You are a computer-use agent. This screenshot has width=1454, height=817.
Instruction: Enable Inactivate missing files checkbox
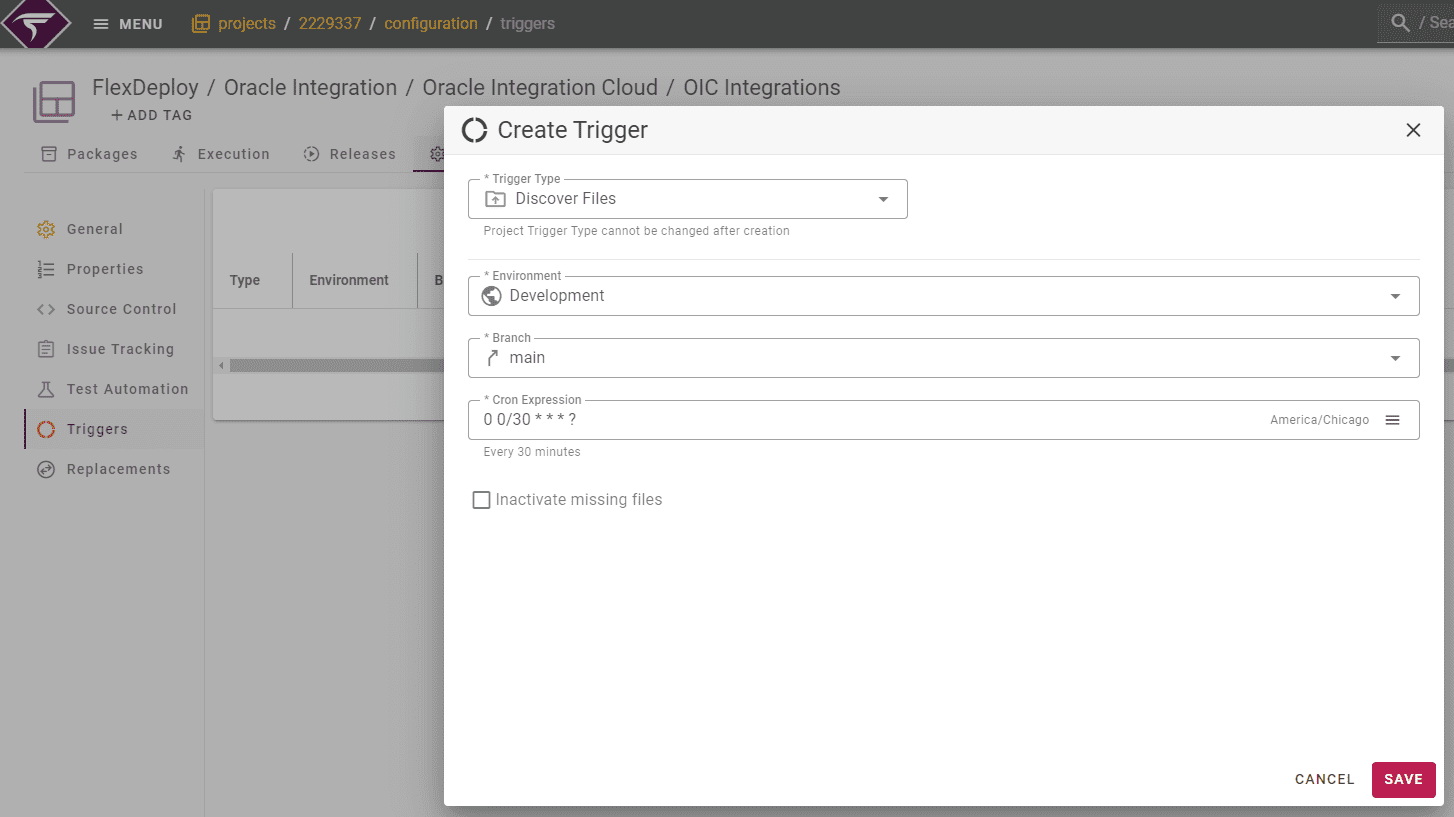click(481, 500)
